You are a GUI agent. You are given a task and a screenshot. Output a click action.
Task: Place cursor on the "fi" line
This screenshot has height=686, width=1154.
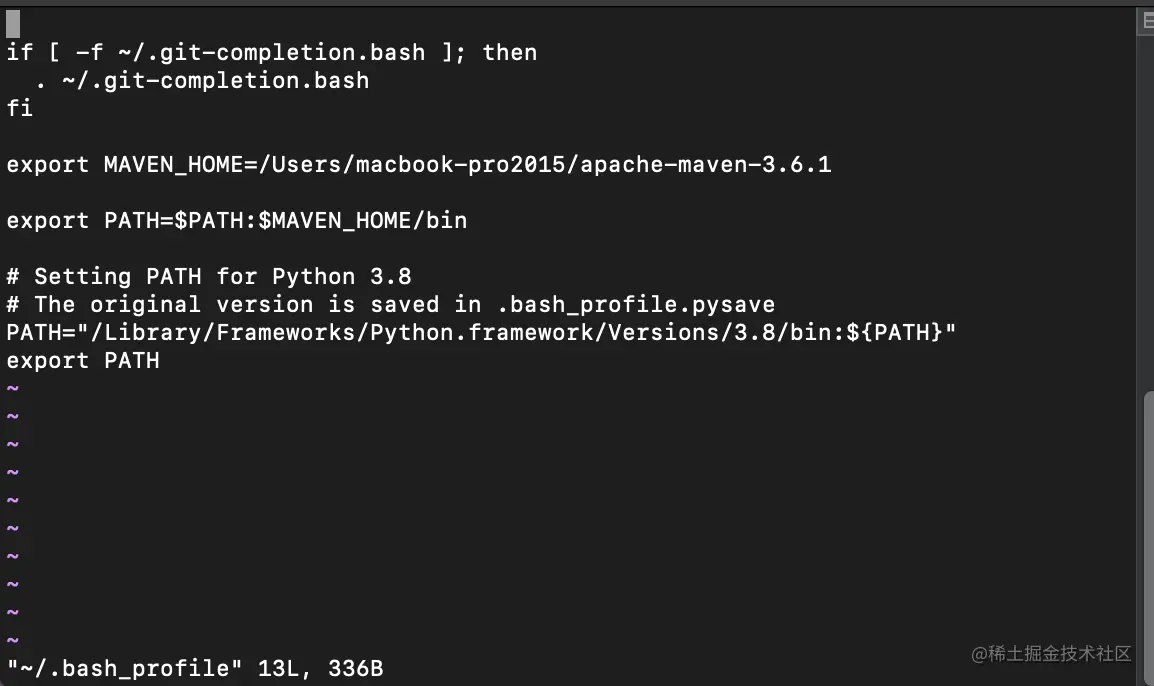click(20, 108)
